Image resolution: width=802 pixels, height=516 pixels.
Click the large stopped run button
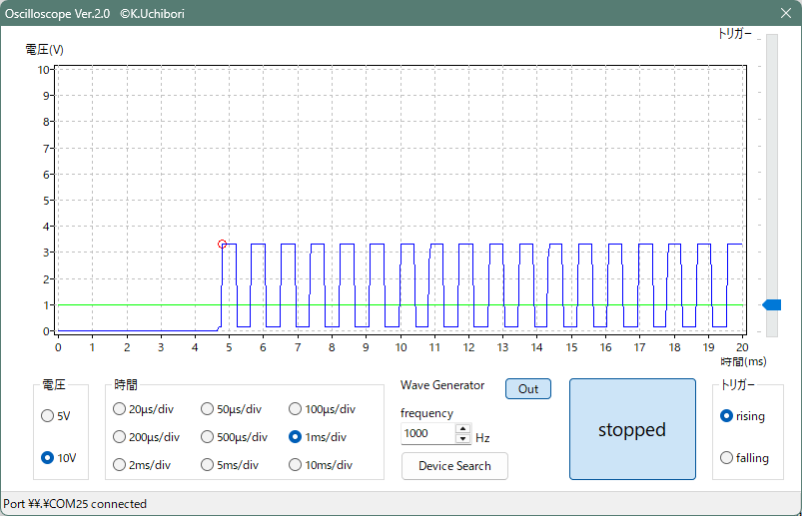tap(632, 430)
